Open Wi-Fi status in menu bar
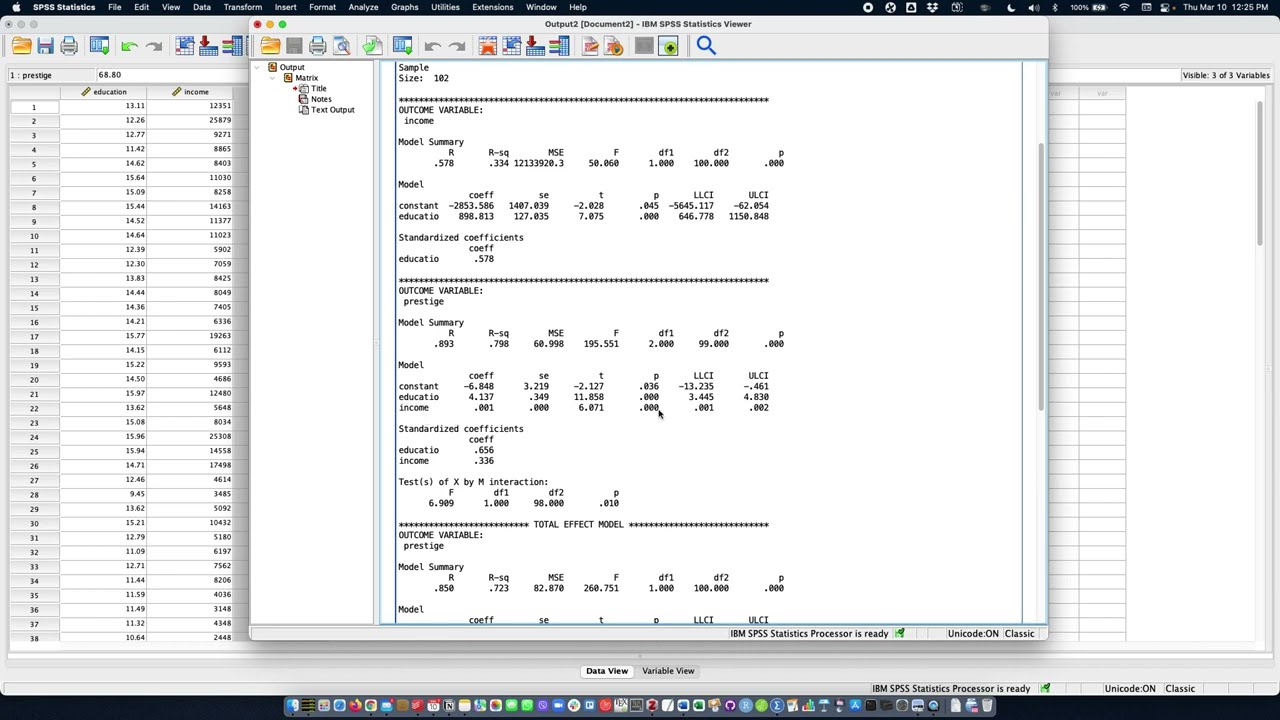 pos(1124,7)
